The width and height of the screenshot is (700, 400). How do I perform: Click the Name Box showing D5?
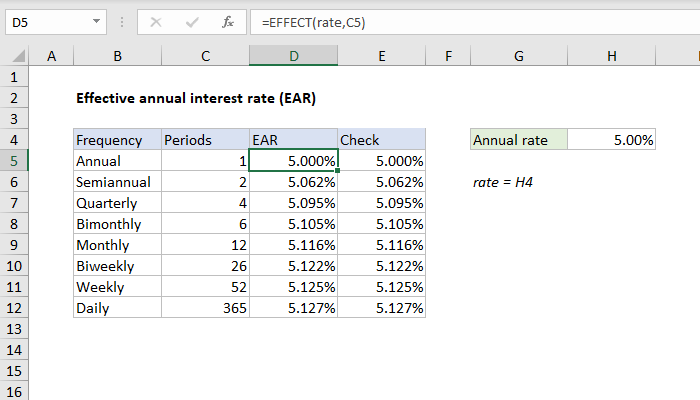[x=56, y=22]
